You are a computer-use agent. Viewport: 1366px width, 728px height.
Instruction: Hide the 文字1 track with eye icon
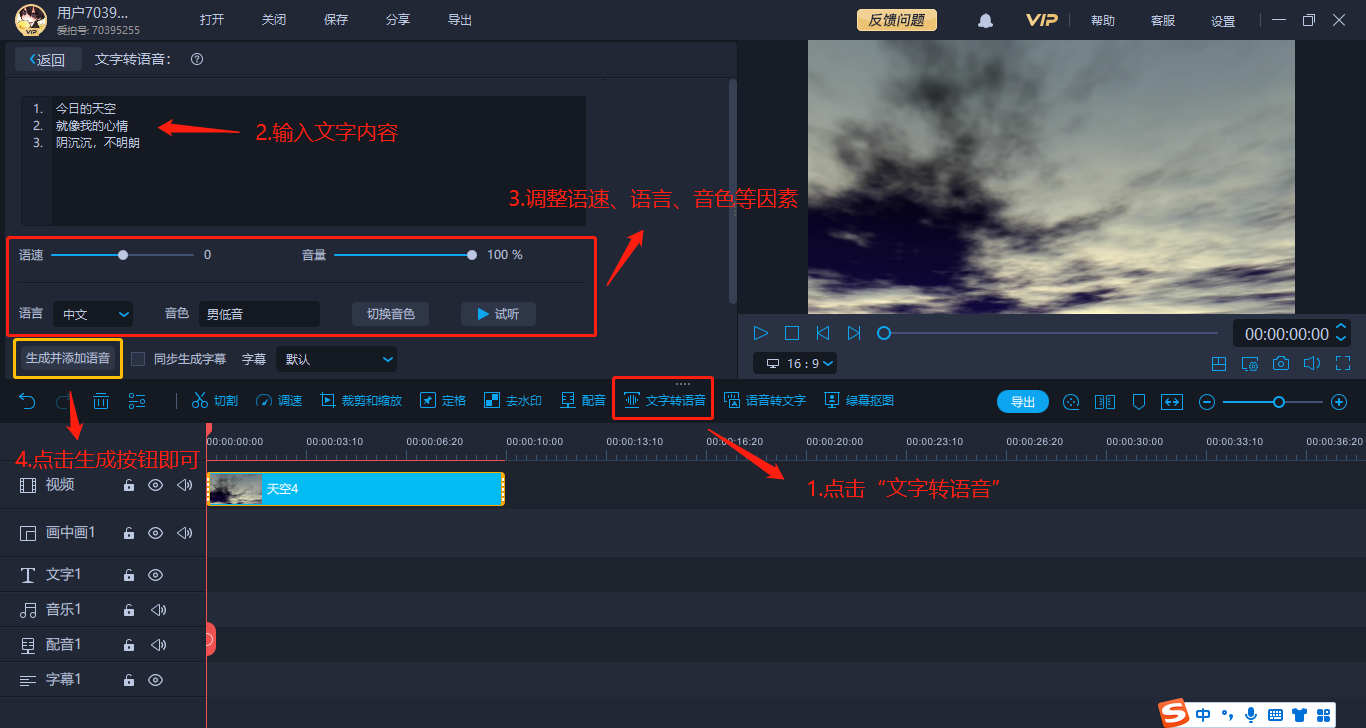tap(155, 575)
